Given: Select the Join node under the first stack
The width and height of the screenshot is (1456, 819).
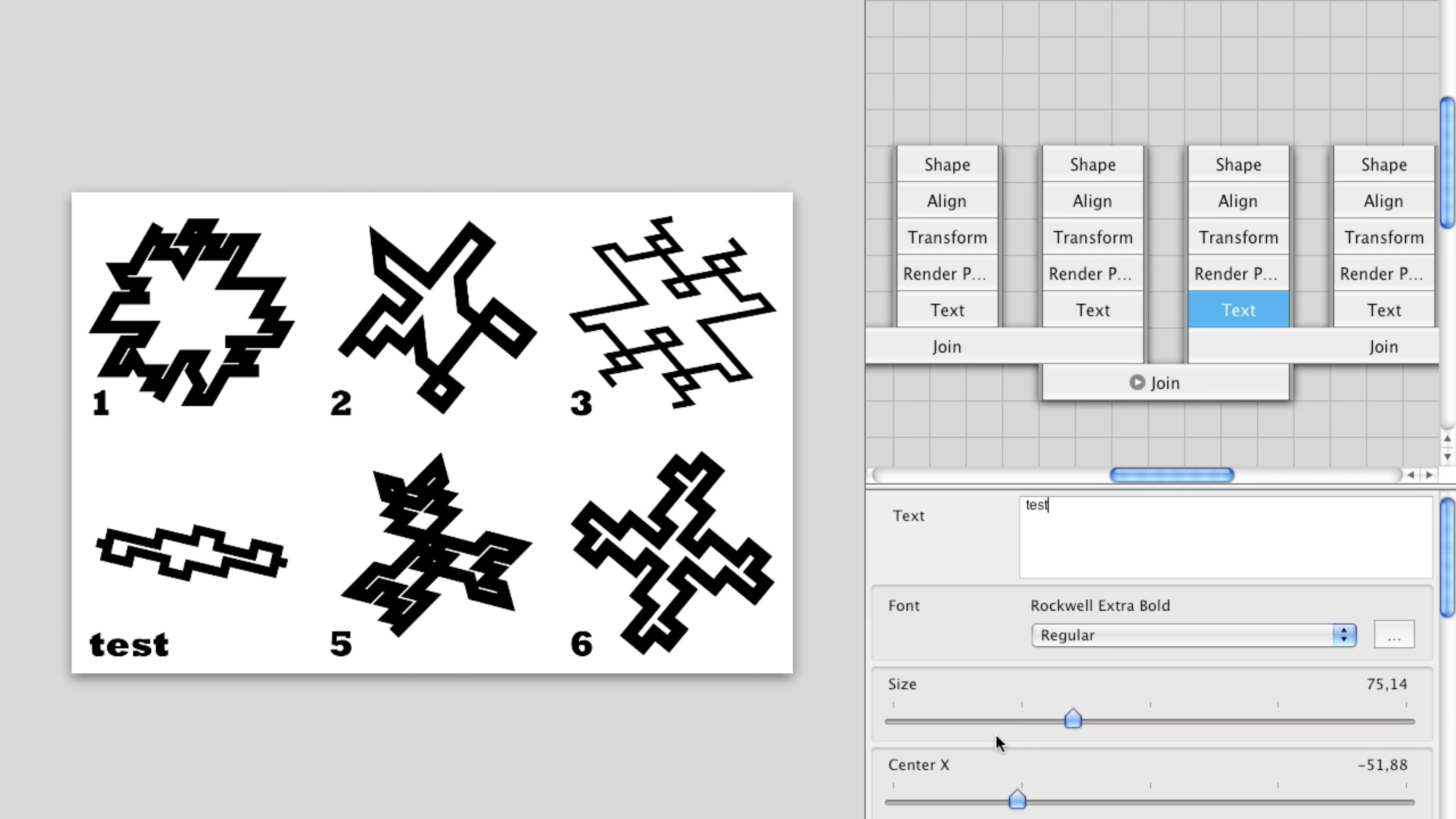Looking at the screenshot, I should 947,346.
